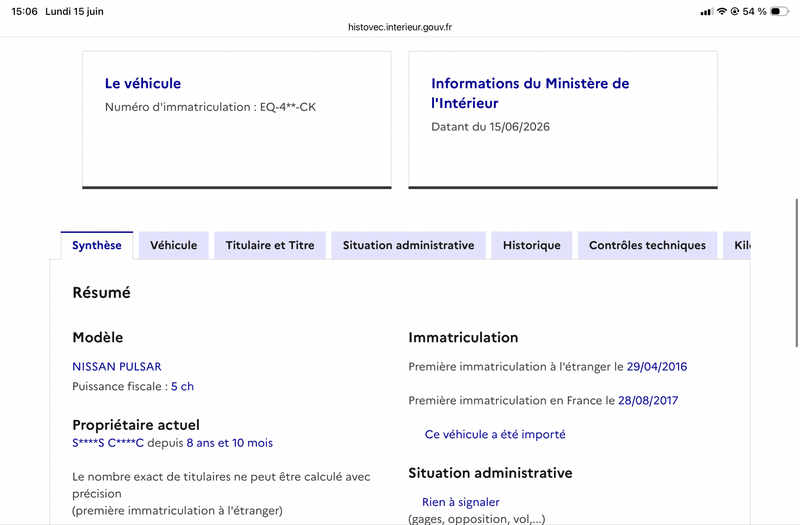This screenshot has height=525, width=800.
Task: Tap the orientation lock icon
Action: tap(735, 11)
